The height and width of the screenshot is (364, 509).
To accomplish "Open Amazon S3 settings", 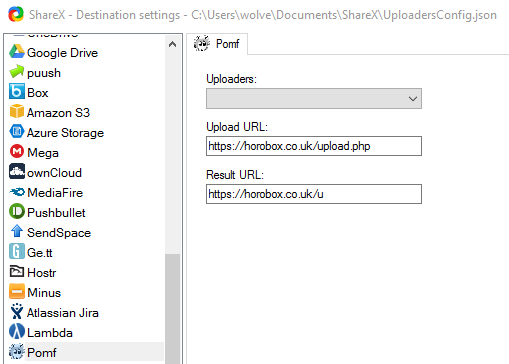I will [x=58, y=113].
